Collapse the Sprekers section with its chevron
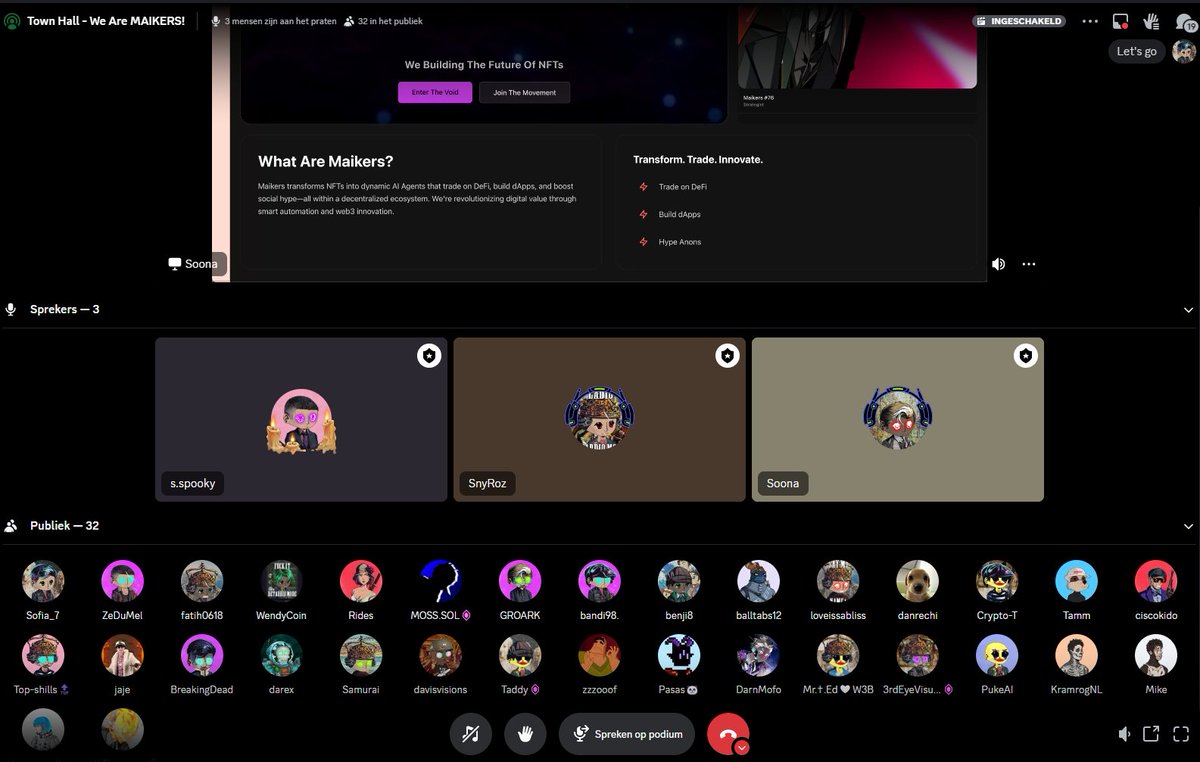 click(x=1188, y=310)
